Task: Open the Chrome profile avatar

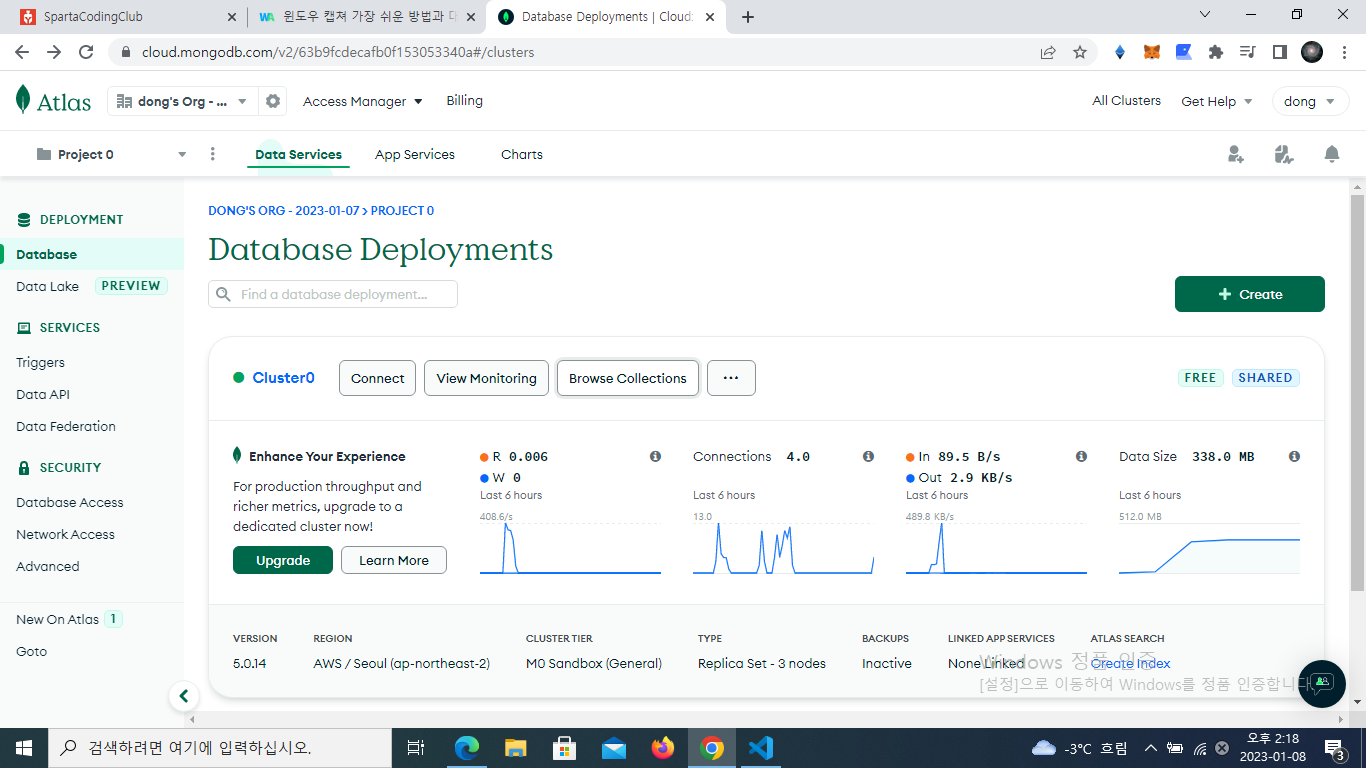Action: [1312, 52]
